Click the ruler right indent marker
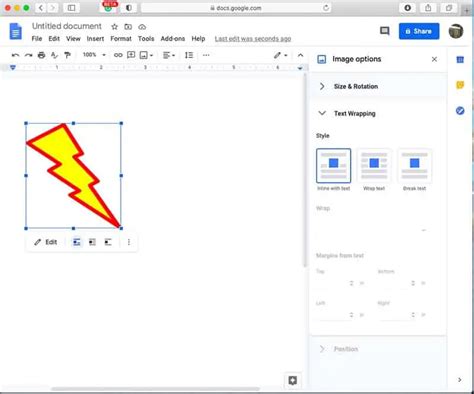The width and height of the screenshot is (474, 394). (300, 68)
